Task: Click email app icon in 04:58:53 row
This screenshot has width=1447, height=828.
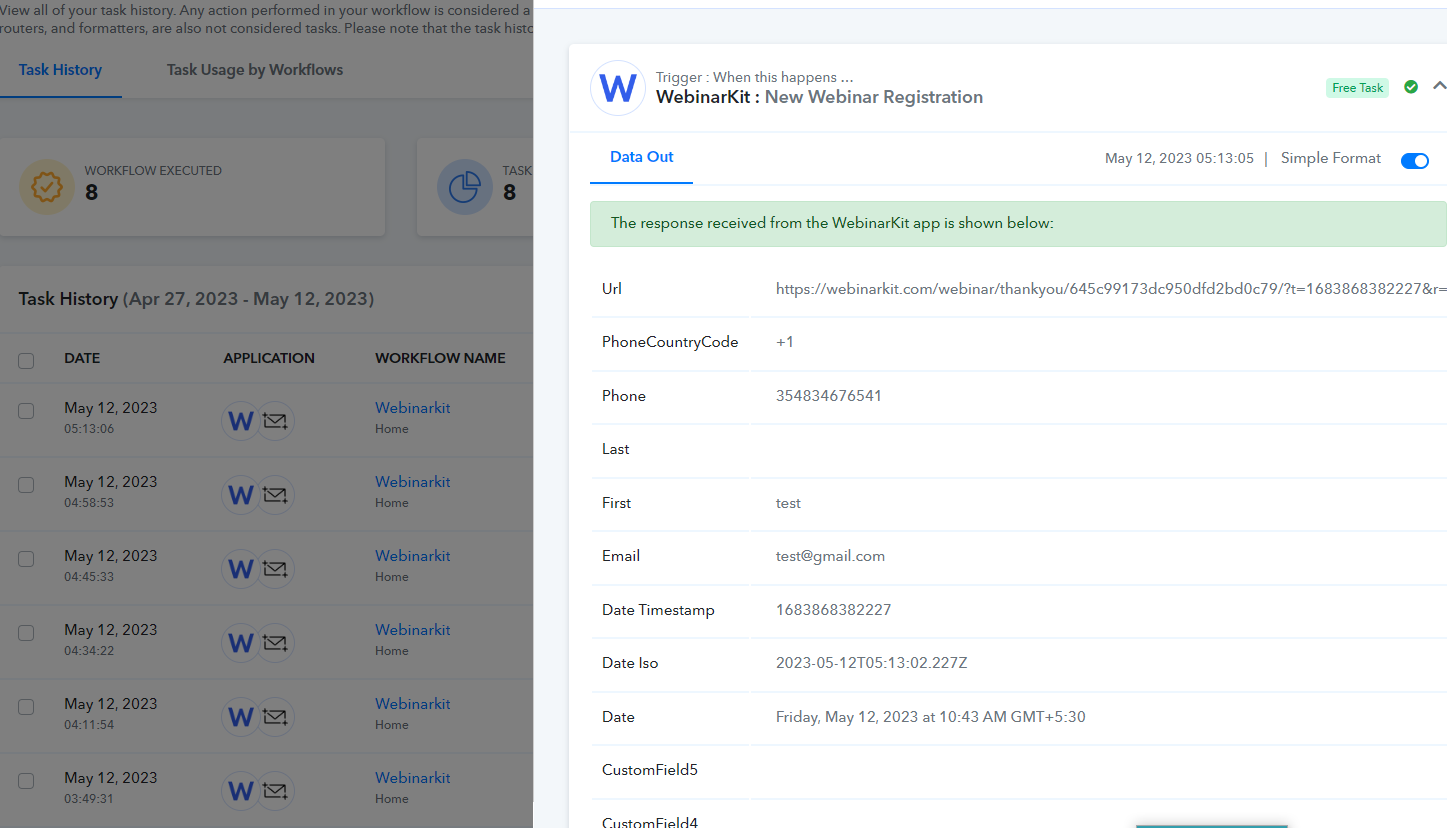Action: 275,495
